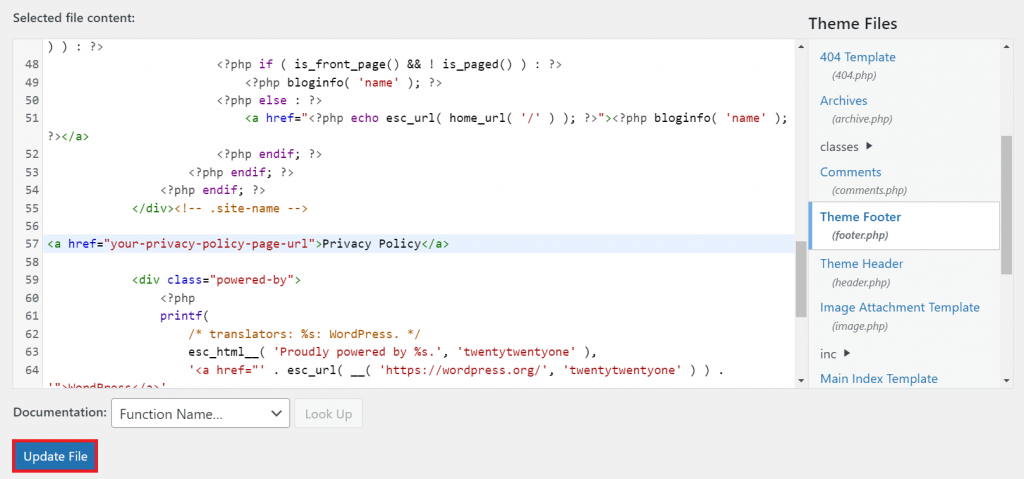Click the printf( text on line 61
The width and height of the screenshot is (1024, 479).
click(183, 316)
